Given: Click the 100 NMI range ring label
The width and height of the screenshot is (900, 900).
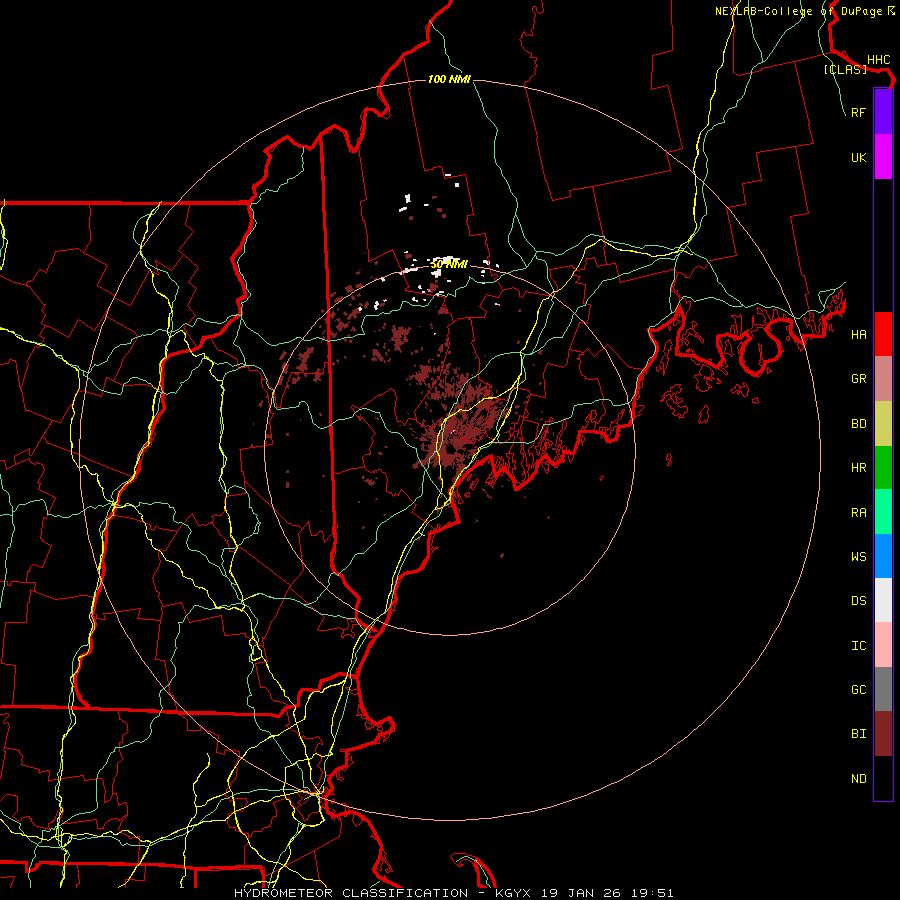Looking at the screenshot, I should (x=449, y=79).
